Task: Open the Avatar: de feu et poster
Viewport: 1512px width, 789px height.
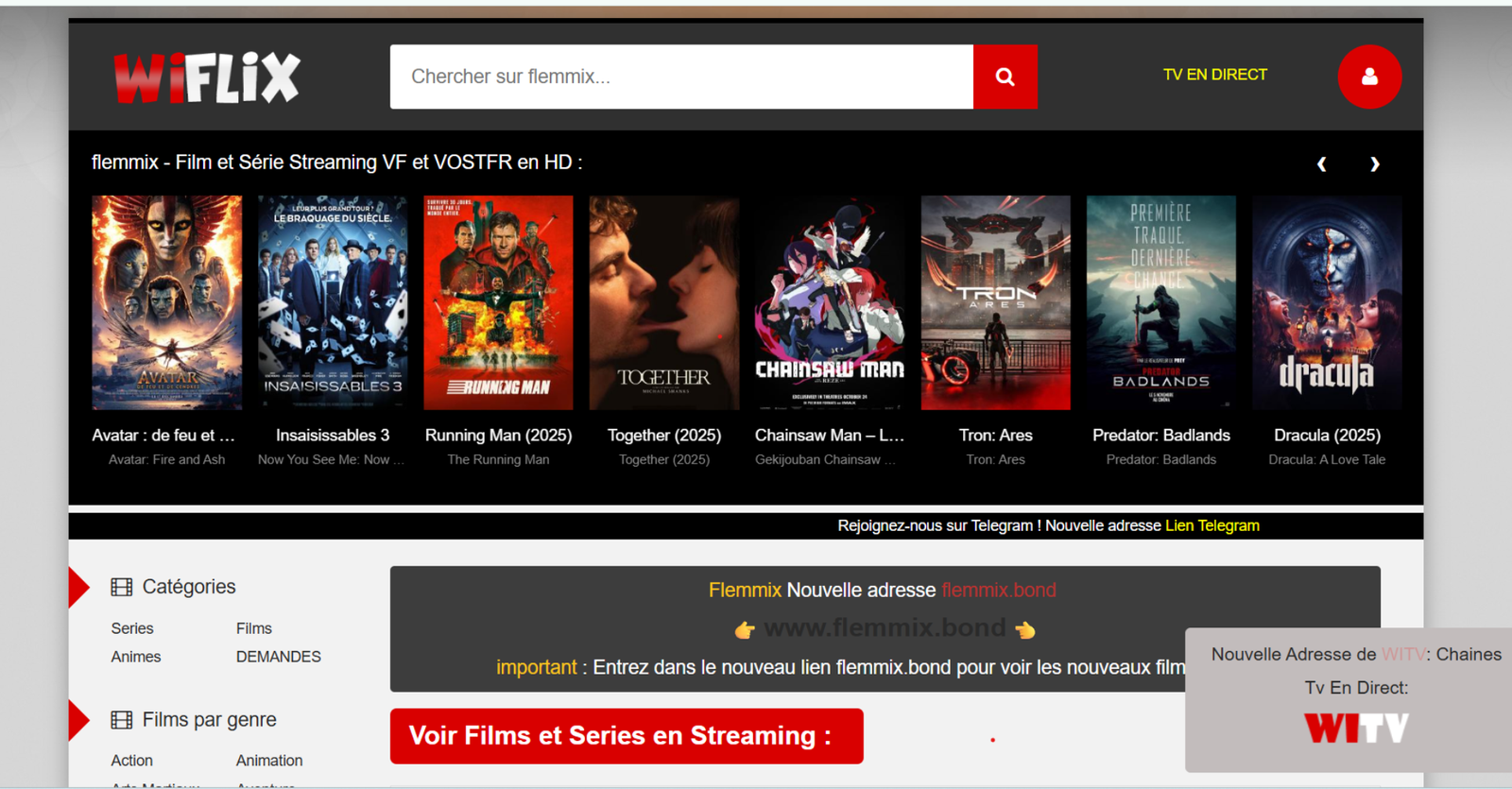Action: click(167, 302)
